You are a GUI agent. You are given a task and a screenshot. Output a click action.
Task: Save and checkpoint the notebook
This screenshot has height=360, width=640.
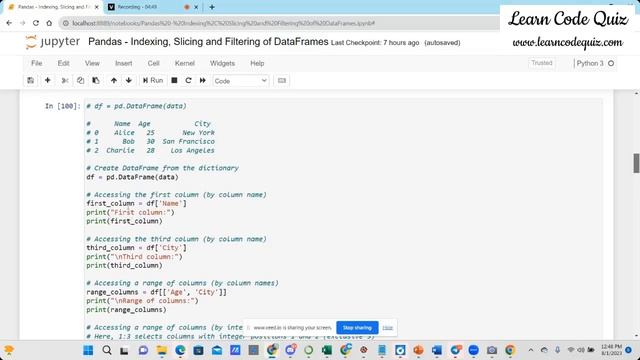[31, 80]
